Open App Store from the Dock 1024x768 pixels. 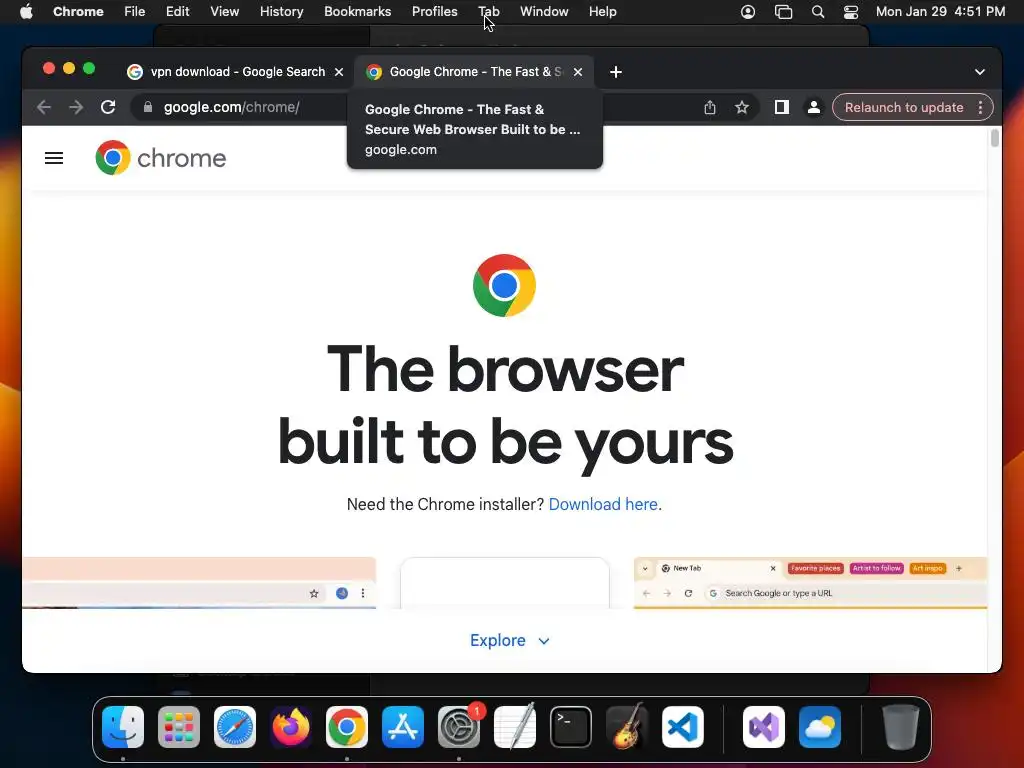coord(403,727)
